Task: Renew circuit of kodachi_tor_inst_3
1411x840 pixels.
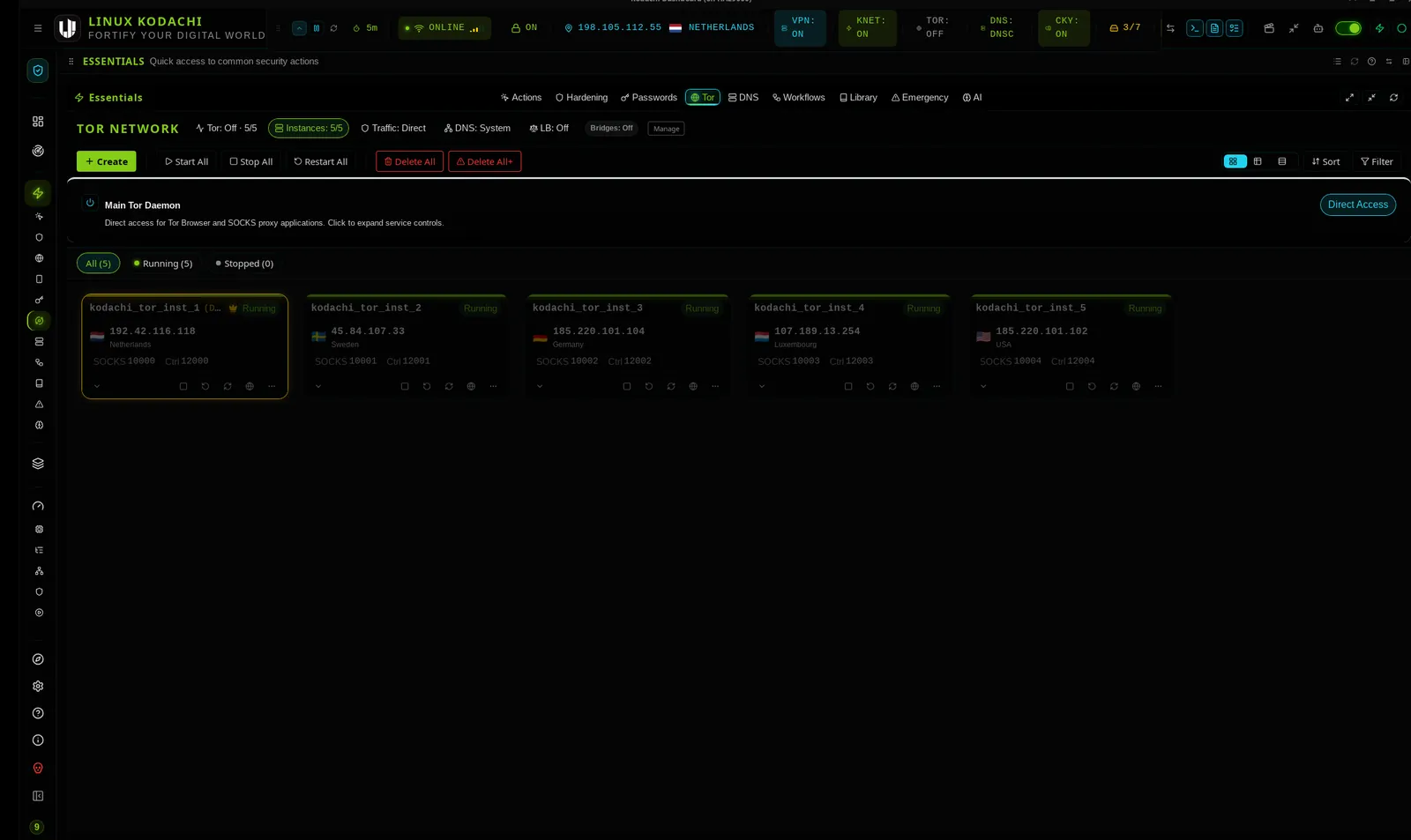Action: [x=671, y=387]
